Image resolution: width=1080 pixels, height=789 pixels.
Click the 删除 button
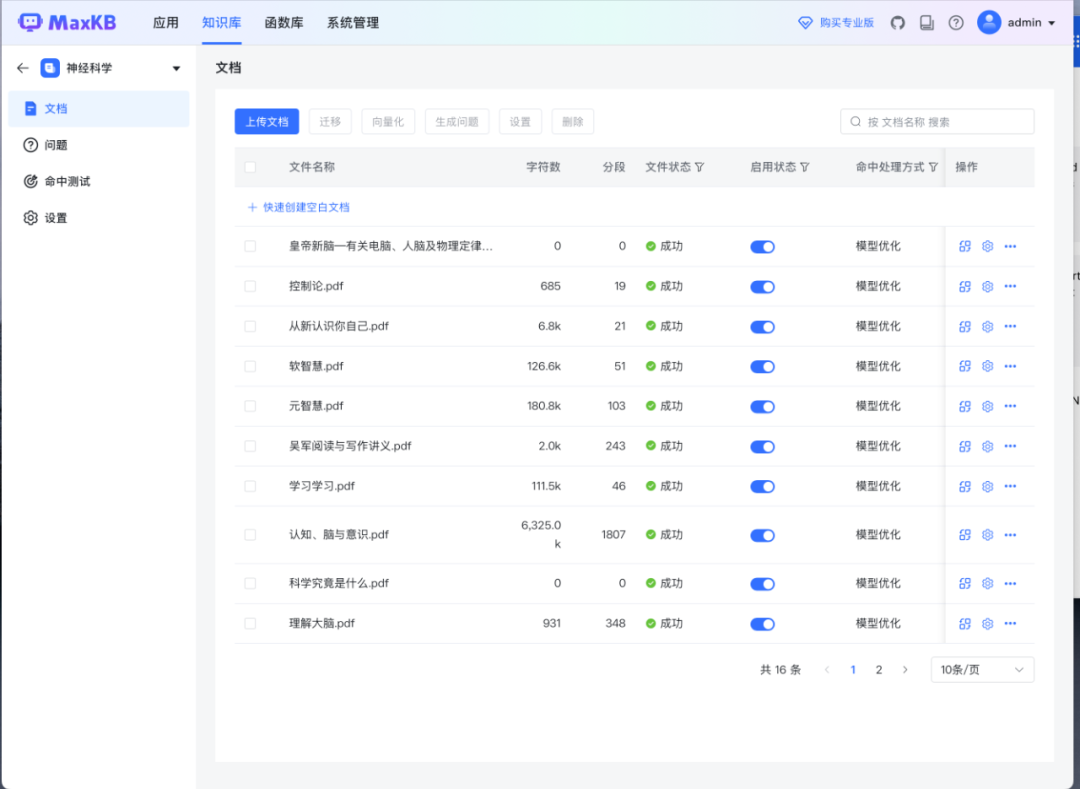point(572,122)
